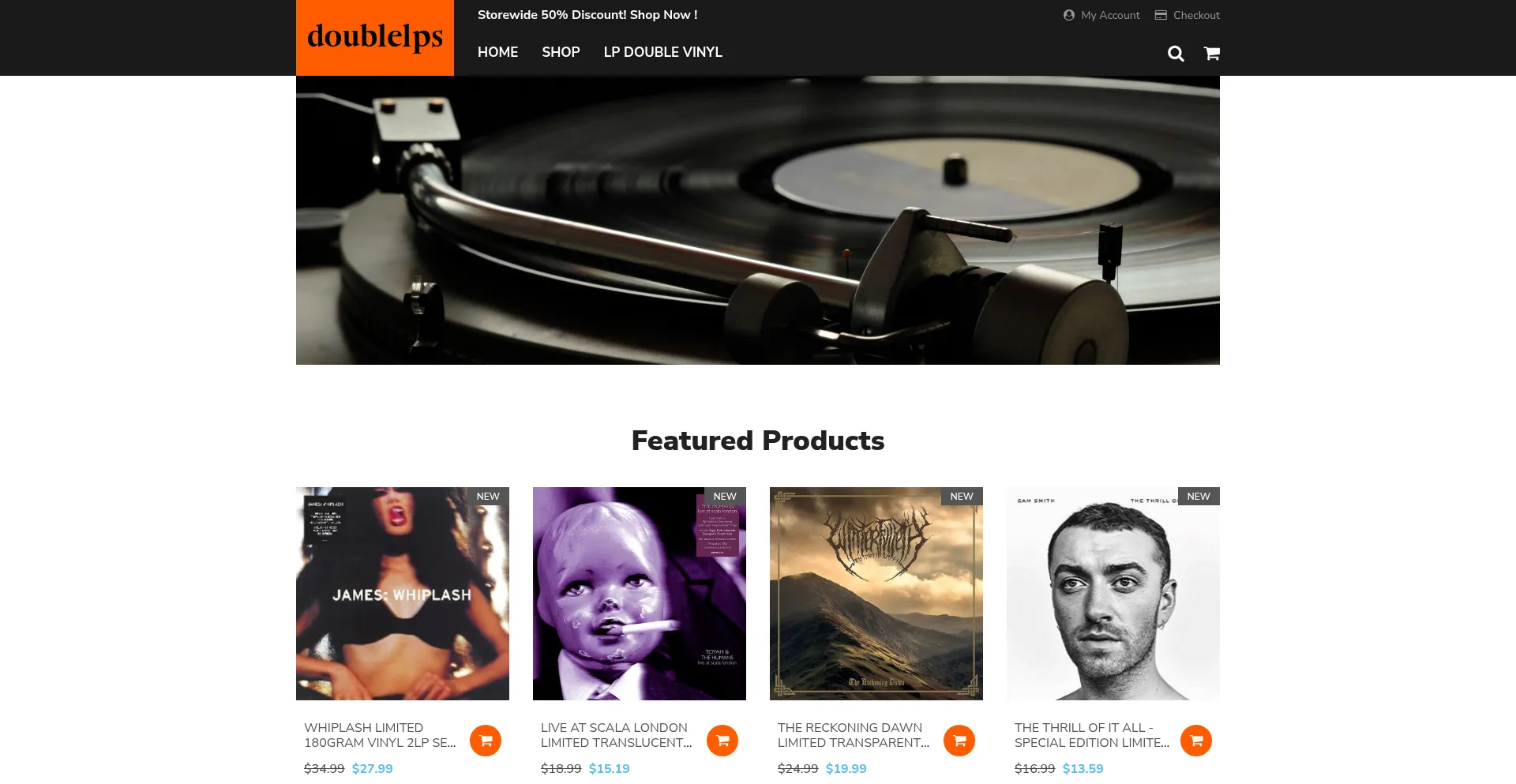This screenshot has height=784, width=1516.
Task: Click the My Account user icon
Action: (1069, 15)
